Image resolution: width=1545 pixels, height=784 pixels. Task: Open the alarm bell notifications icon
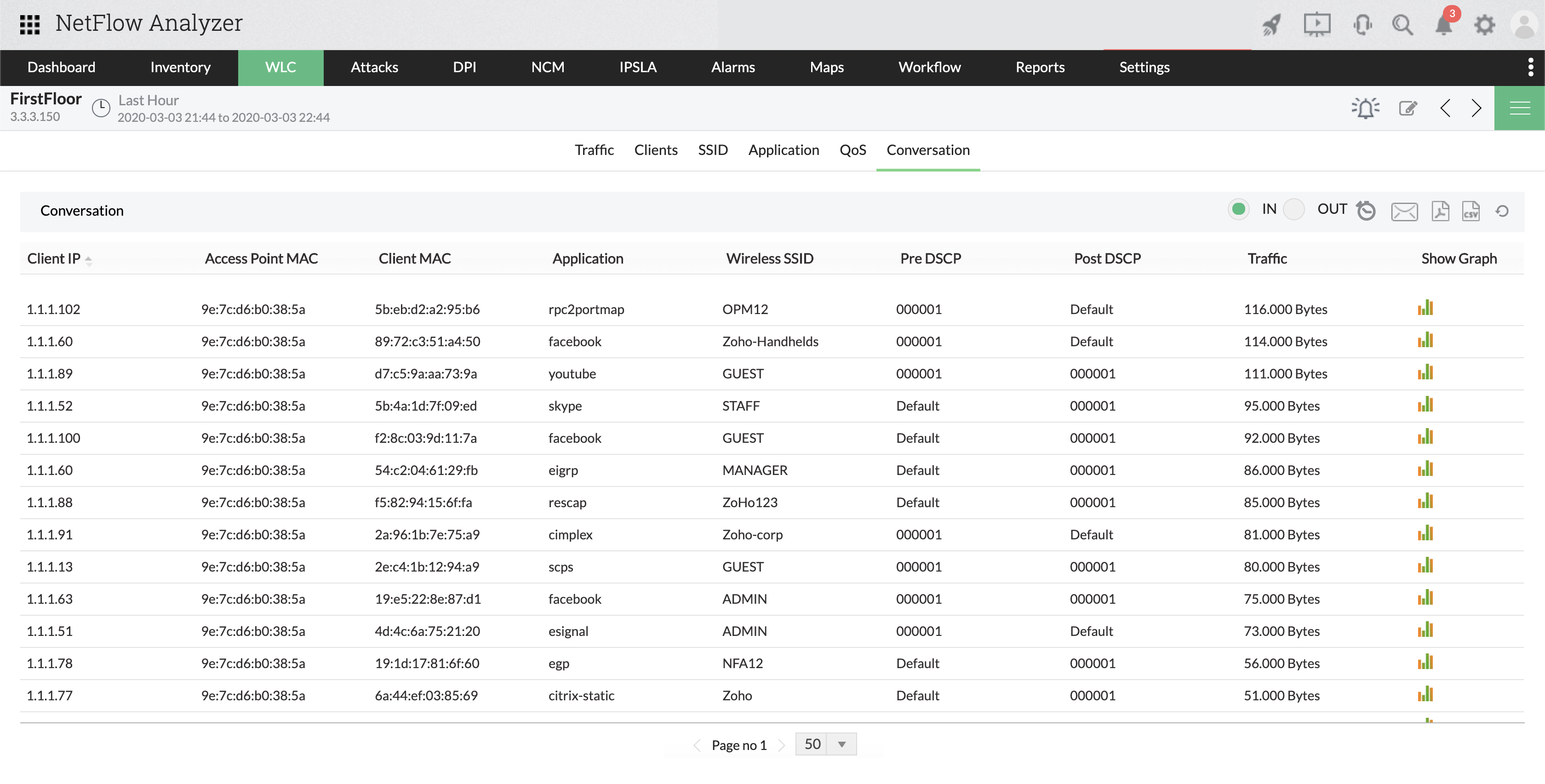point(1444,25)
